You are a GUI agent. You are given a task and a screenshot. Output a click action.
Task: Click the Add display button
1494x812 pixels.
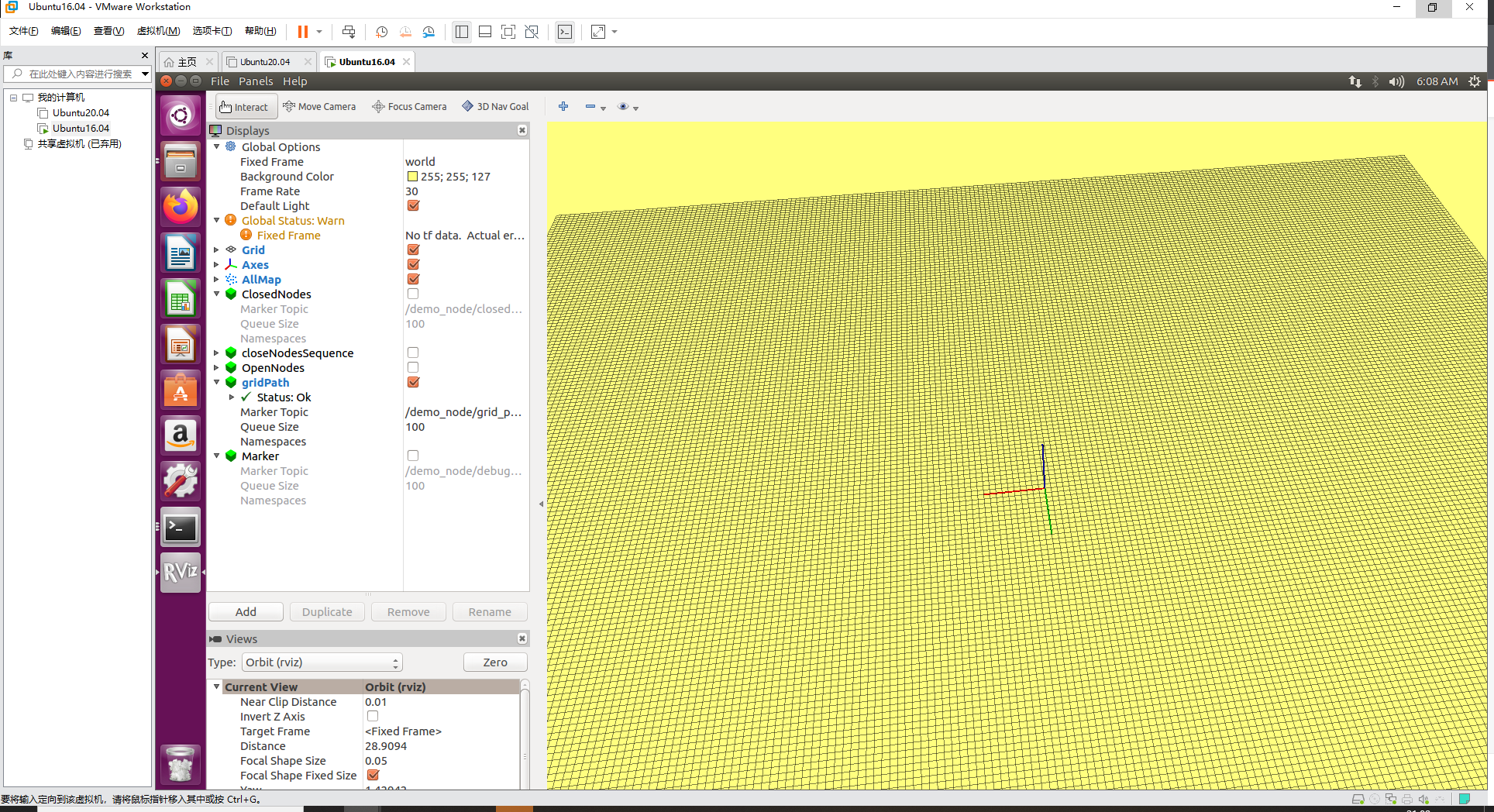(x=246, y=612)
